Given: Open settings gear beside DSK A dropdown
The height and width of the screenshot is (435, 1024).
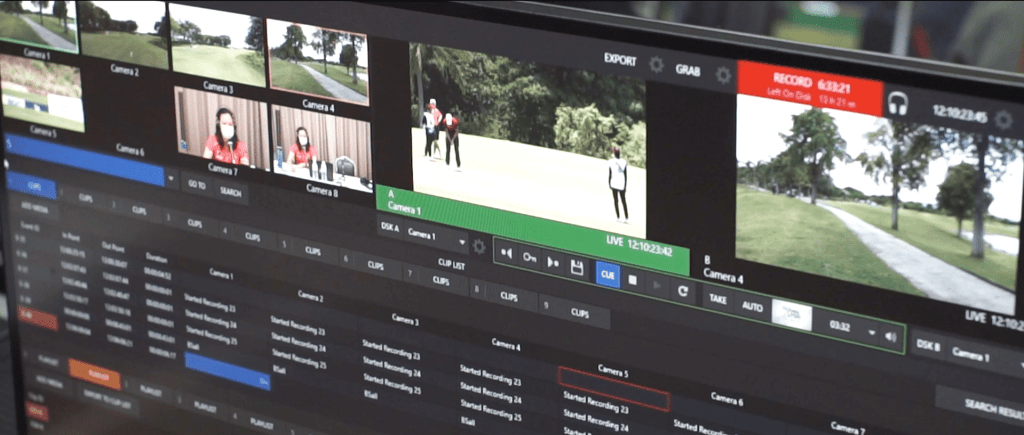Looking at the screenshot, I should [x=479, y=246].
